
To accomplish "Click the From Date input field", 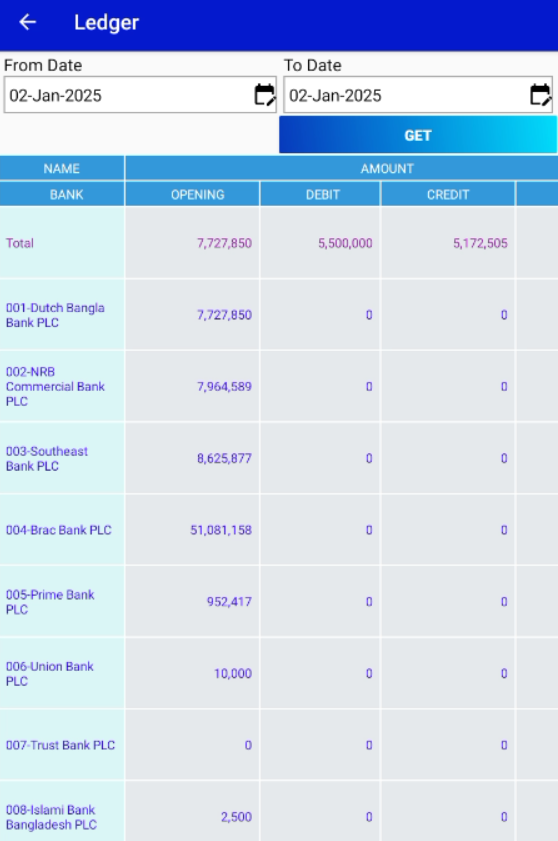I will click(x=140, y=95).
